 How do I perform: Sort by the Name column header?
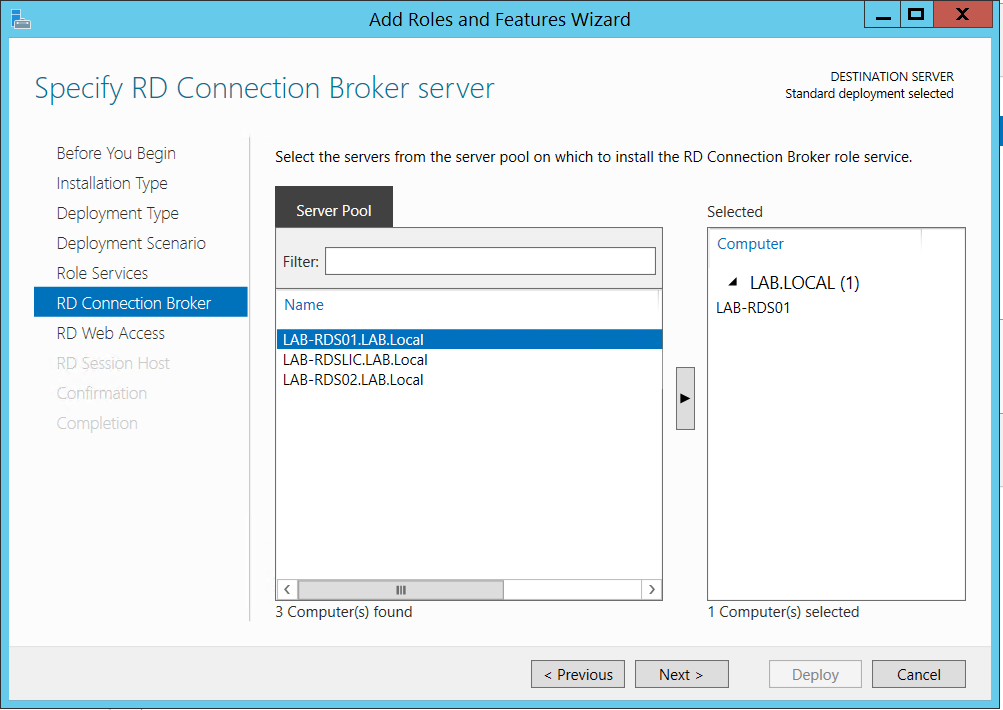[304, 305]
